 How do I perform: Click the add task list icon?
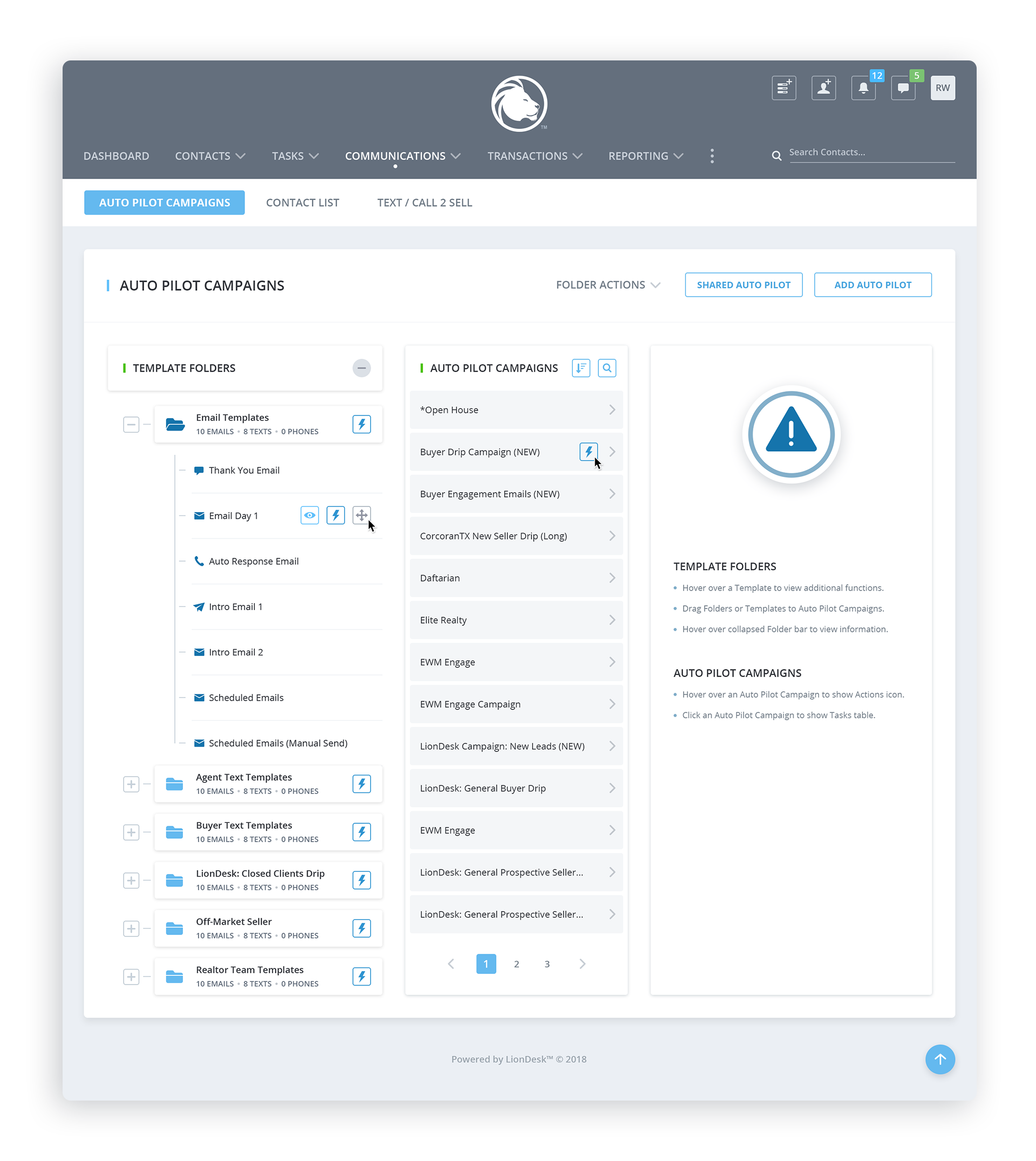pyautogui.click(x=783, y=88)
